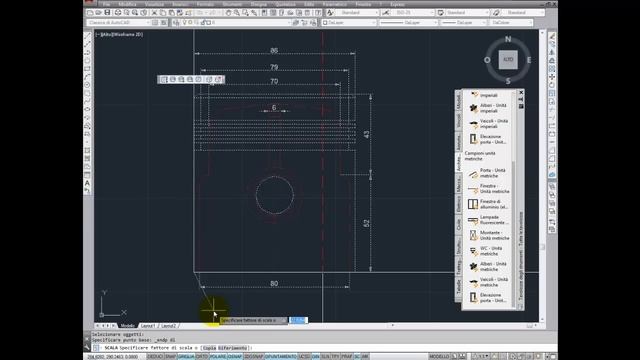Toggle object snap tracking OPUNTAMENTO

click(x=281, y=357)
